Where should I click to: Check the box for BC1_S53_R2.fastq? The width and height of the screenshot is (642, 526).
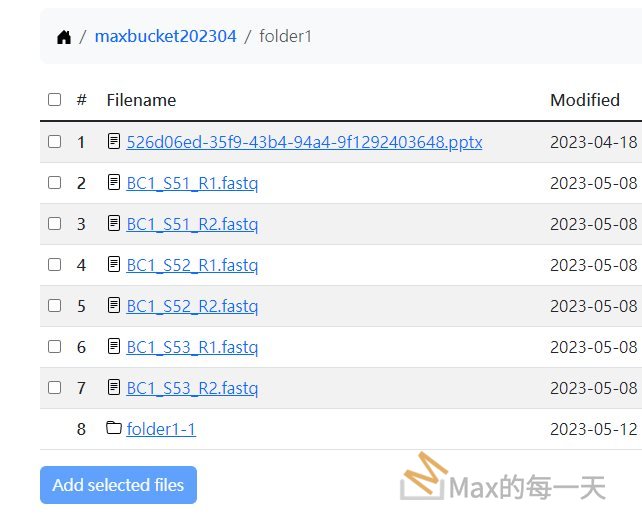(x=54, y=387)
